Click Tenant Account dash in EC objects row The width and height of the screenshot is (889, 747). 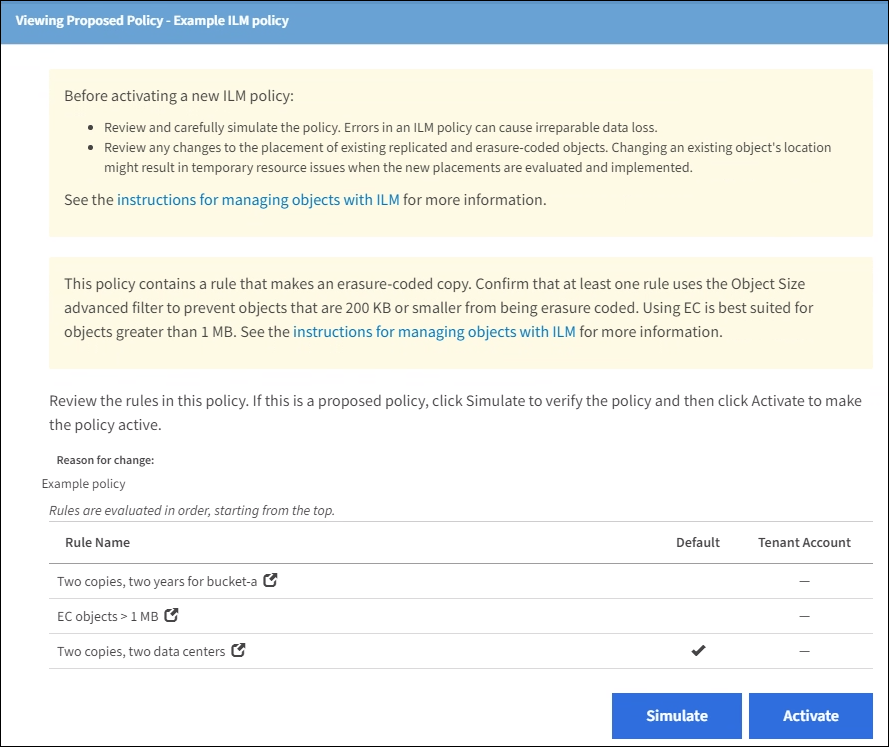point(804,616)
